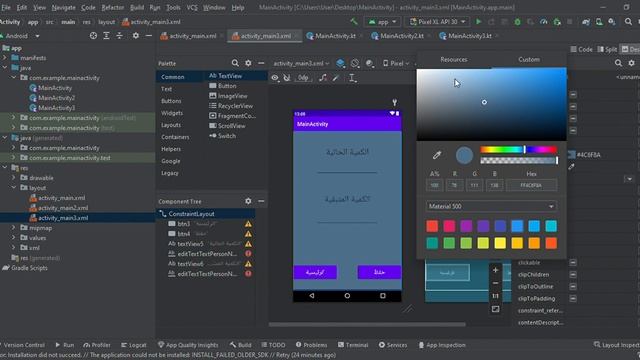Search the Palette with magnifier icon

coord(235,63)
